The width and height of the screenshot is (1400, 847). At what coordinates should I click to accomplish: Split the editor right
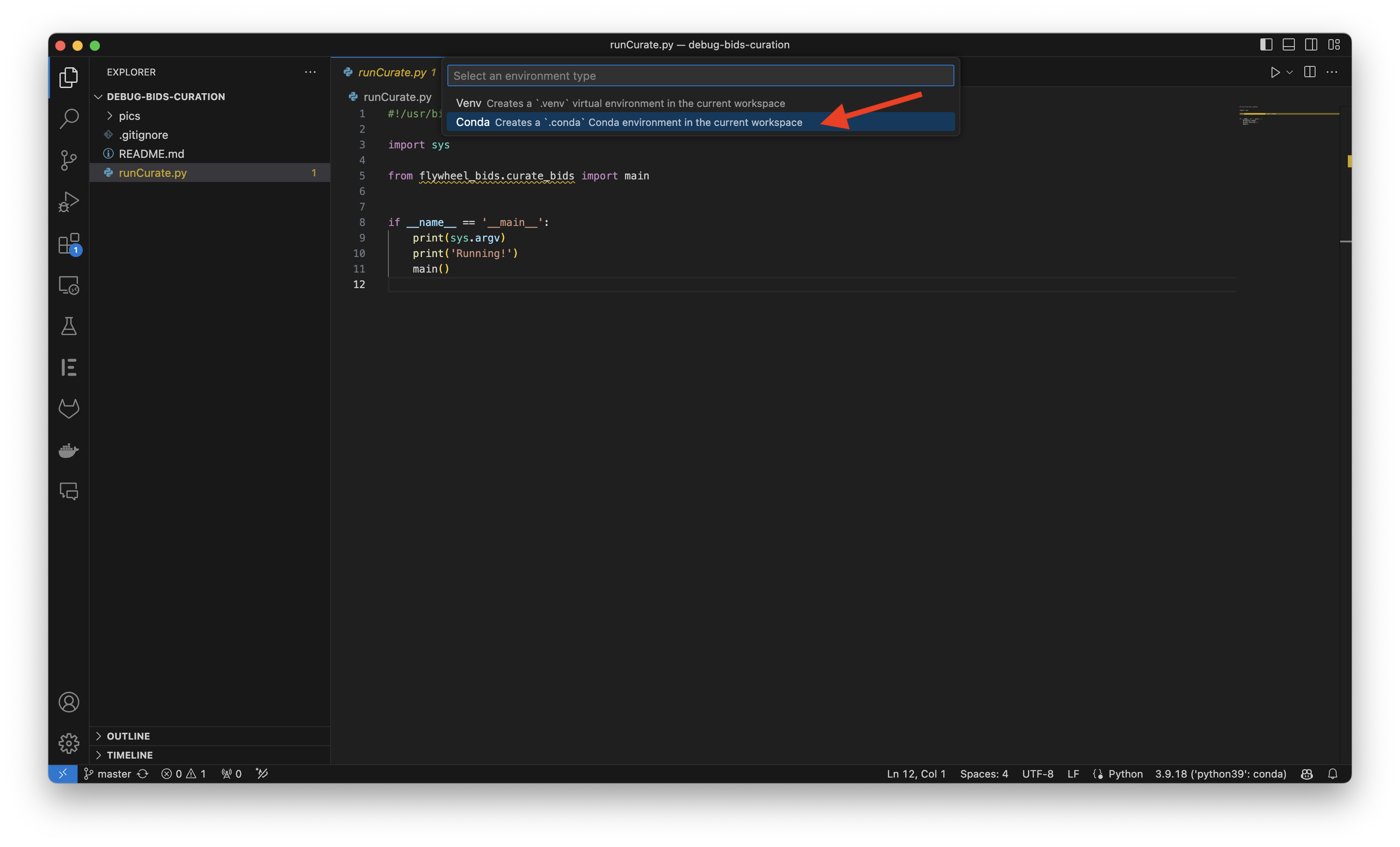coord(1309,72)
